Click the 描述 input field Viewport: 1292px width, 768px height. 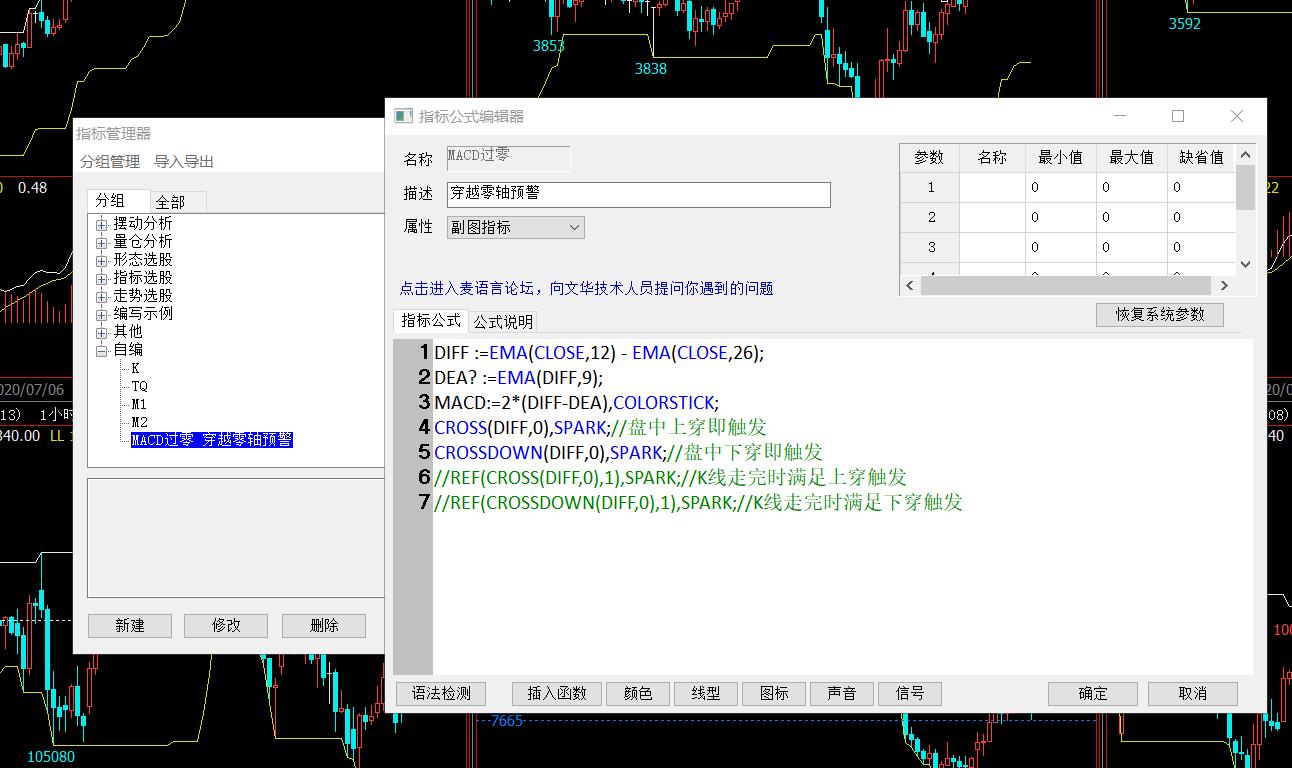click(x=638, y=194)
